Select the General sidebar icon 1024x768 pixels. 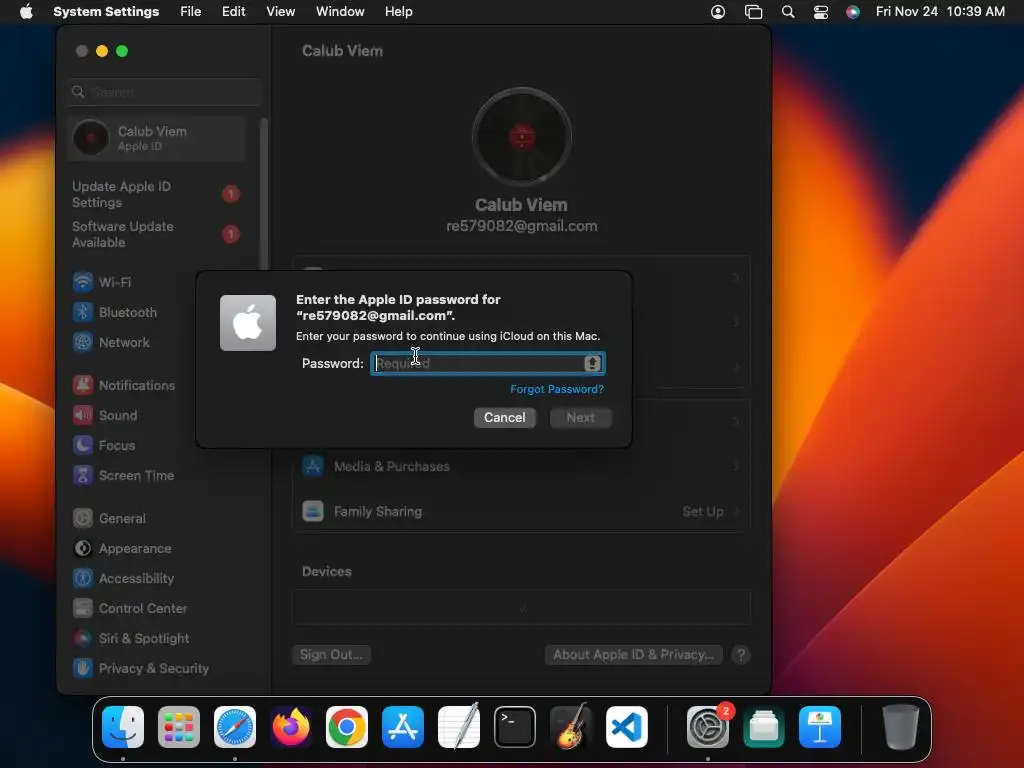83,519
